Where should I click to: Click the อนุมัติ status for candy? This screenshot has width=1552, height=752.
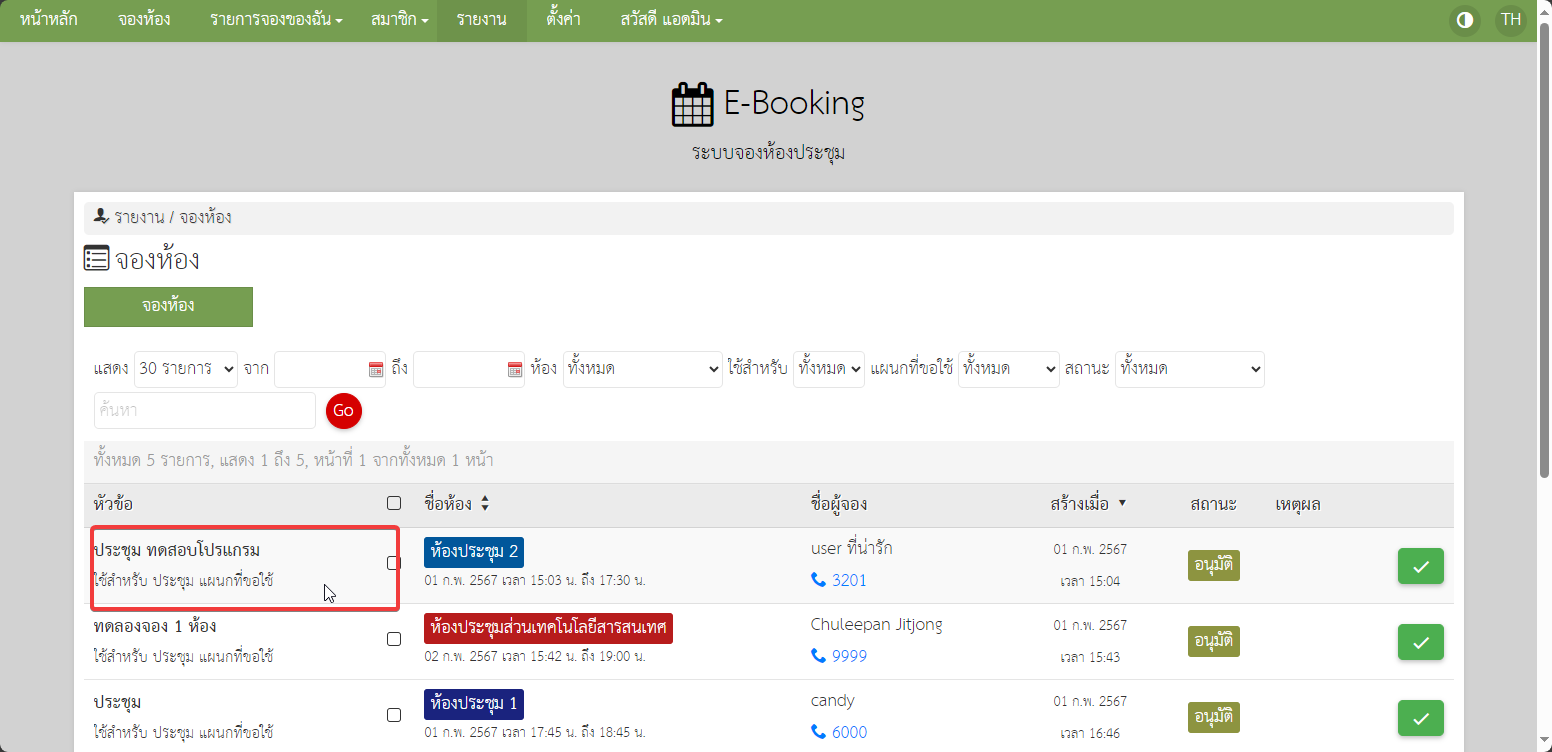(1214, 717)
